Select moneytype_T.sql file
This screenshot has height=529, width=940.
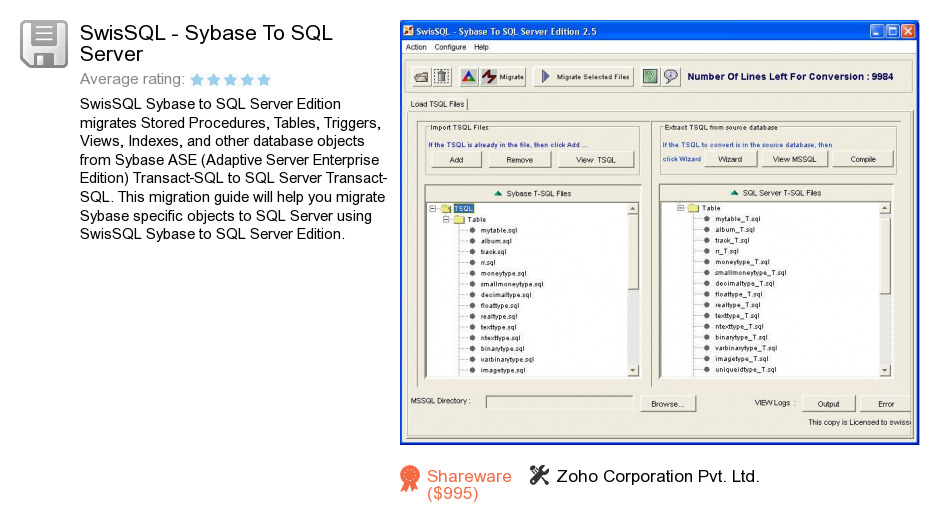pos(742,262)
